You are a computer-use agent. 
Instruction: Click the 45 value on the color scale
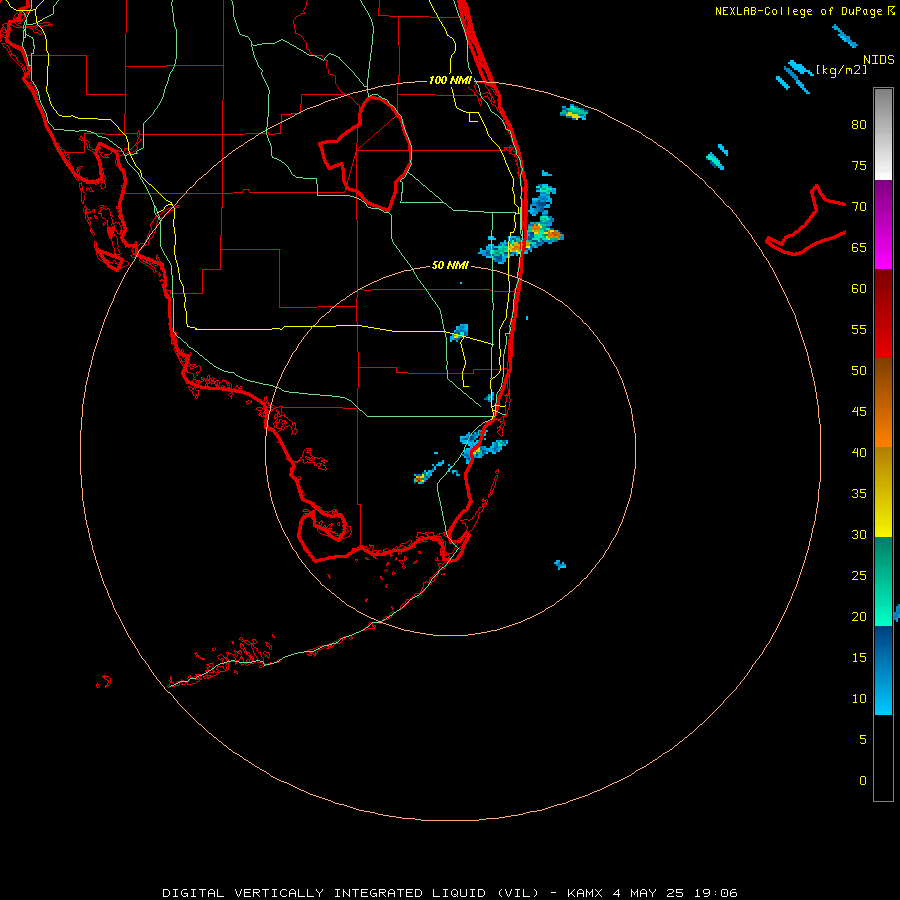coord(859,412)
